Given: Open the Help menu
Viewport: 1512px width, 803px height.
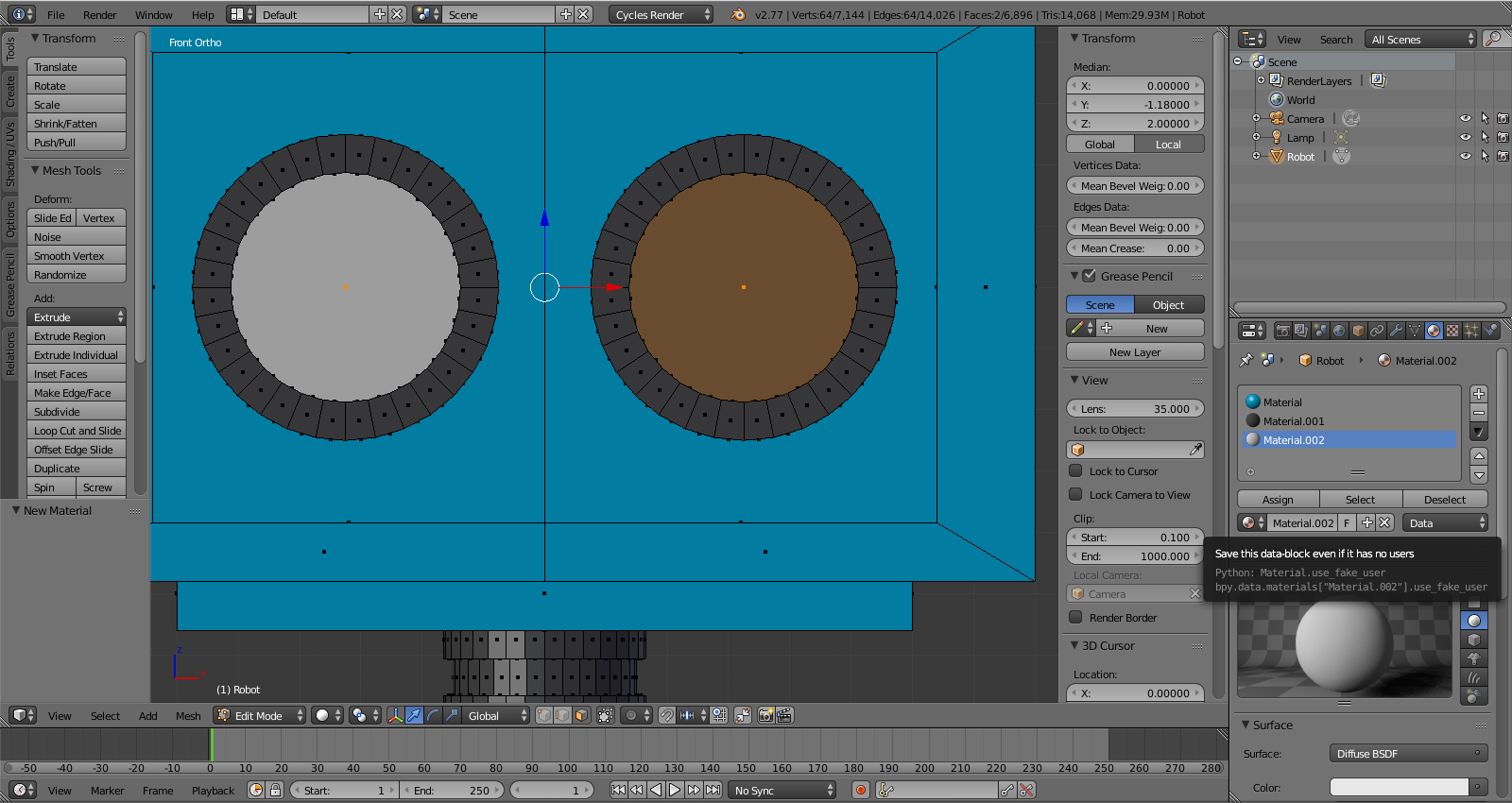Looking at the screenshot, I should coord(202,14).
